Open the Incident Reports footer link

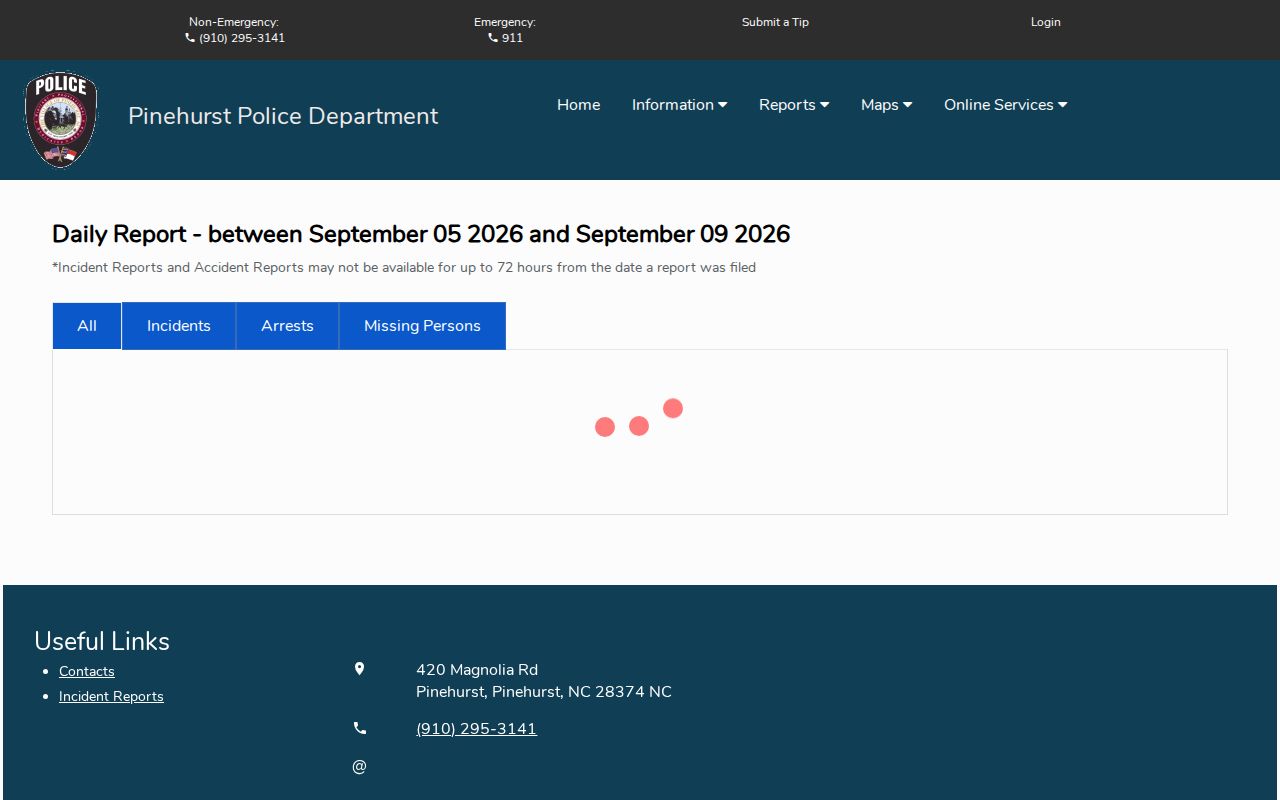tap(111, 696)
